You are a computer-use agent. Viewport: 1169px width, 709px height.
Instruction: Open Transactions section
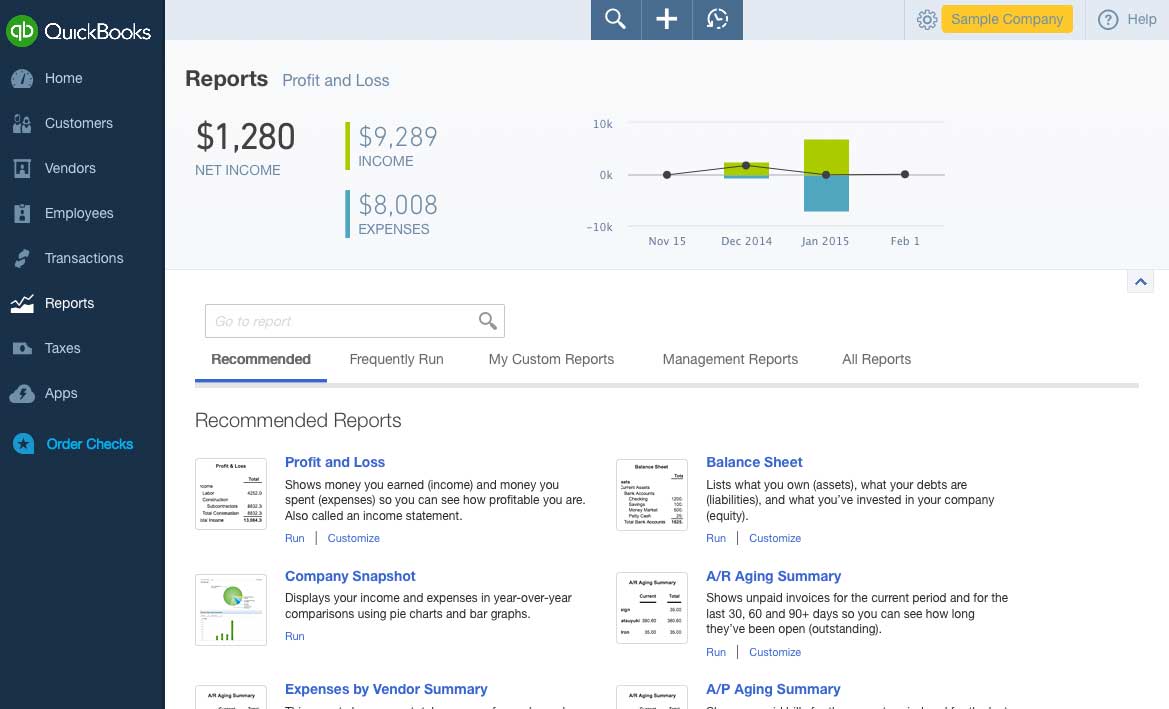84,258
